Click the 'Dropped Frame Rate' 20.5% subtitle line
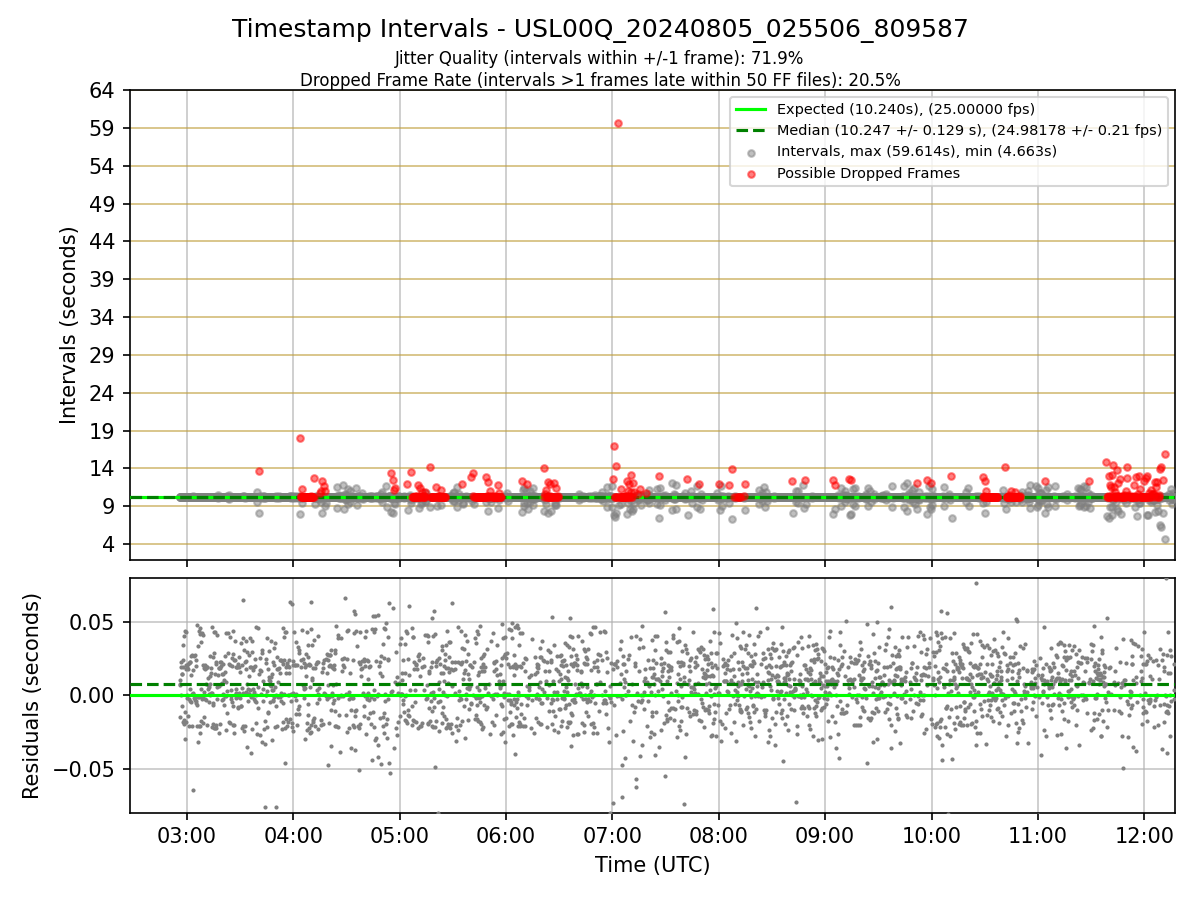Screen dimensions: 1200x900 pyautogui.click(x=600, y=79)
